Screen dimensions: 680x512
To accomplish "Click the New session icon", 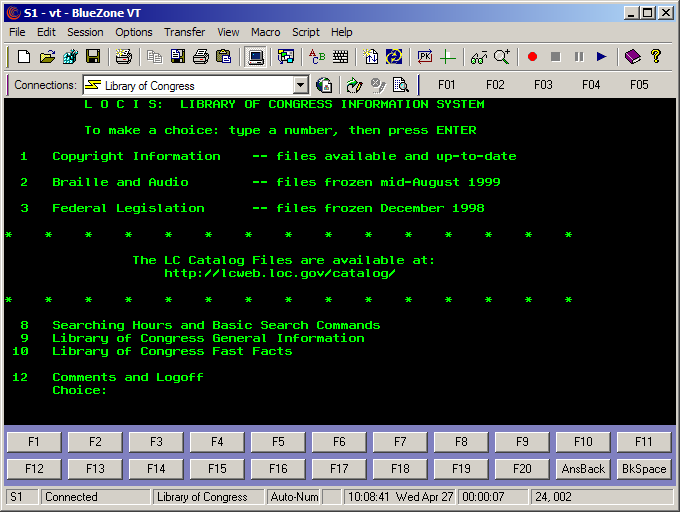I will [x=24, y=57].
